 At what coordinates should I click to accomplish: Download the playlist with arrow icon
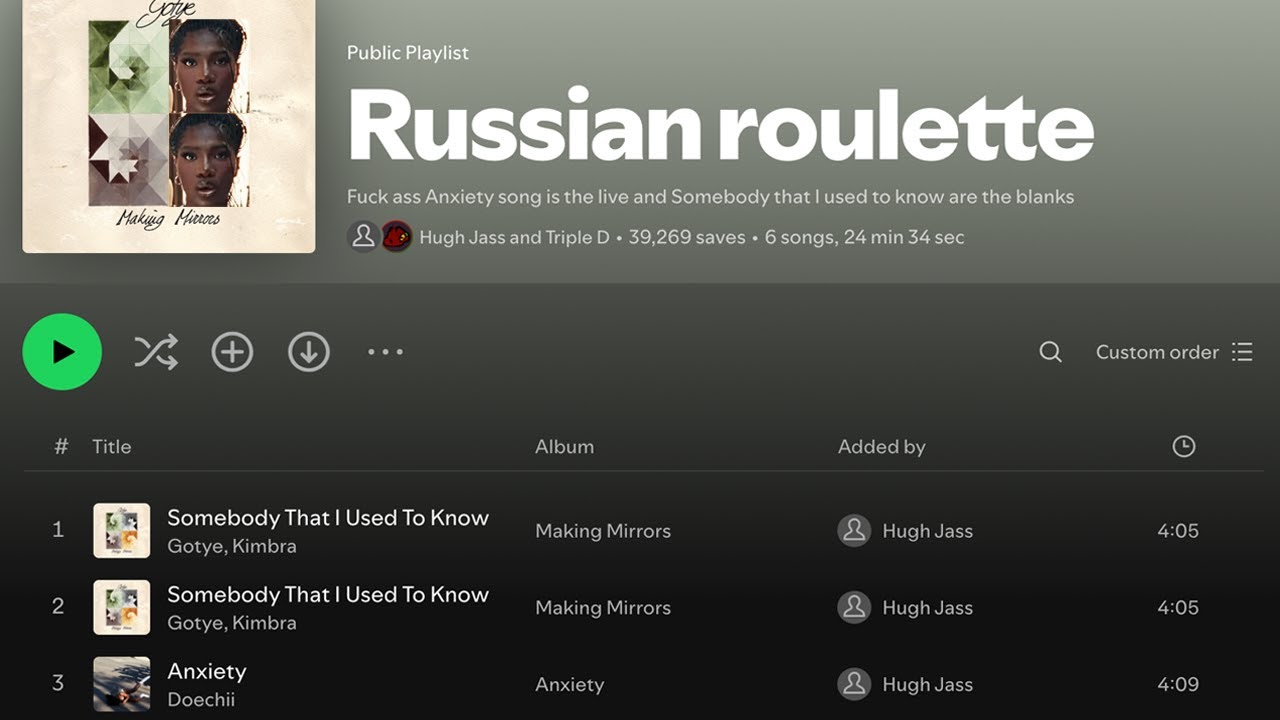309,352
